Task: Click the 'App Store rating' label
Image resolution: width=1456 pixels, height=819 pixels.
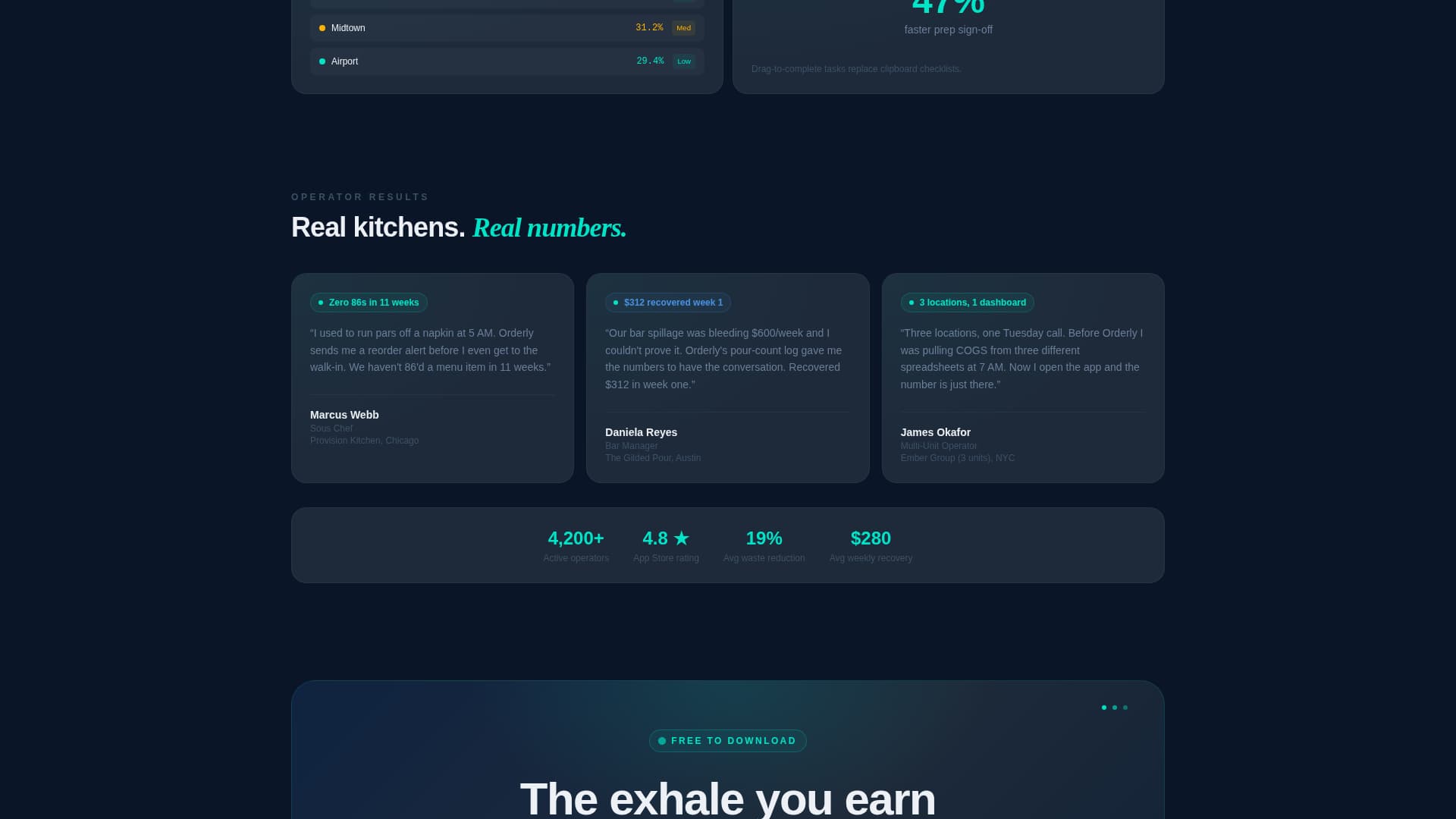Action: click(666, 558)
